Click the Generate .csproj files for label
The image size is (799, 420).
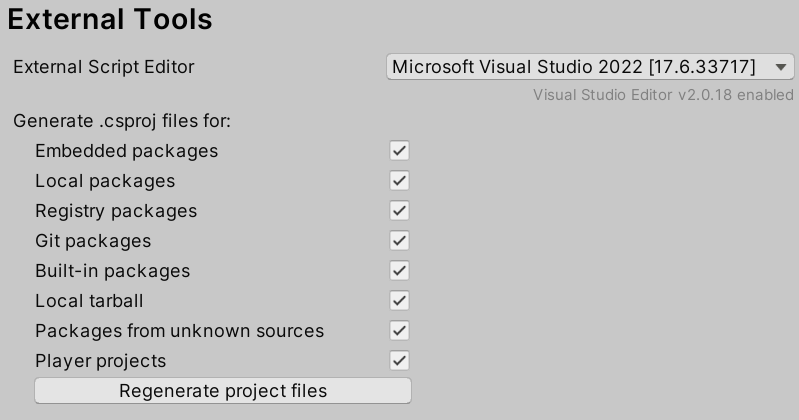coord(122,121)
